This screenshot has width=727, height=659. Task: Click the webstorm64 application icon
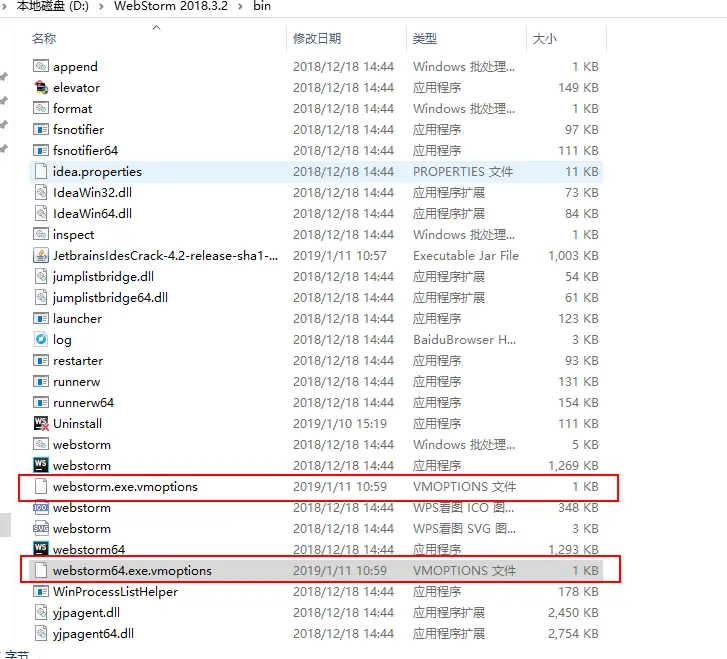pos(41,549)
